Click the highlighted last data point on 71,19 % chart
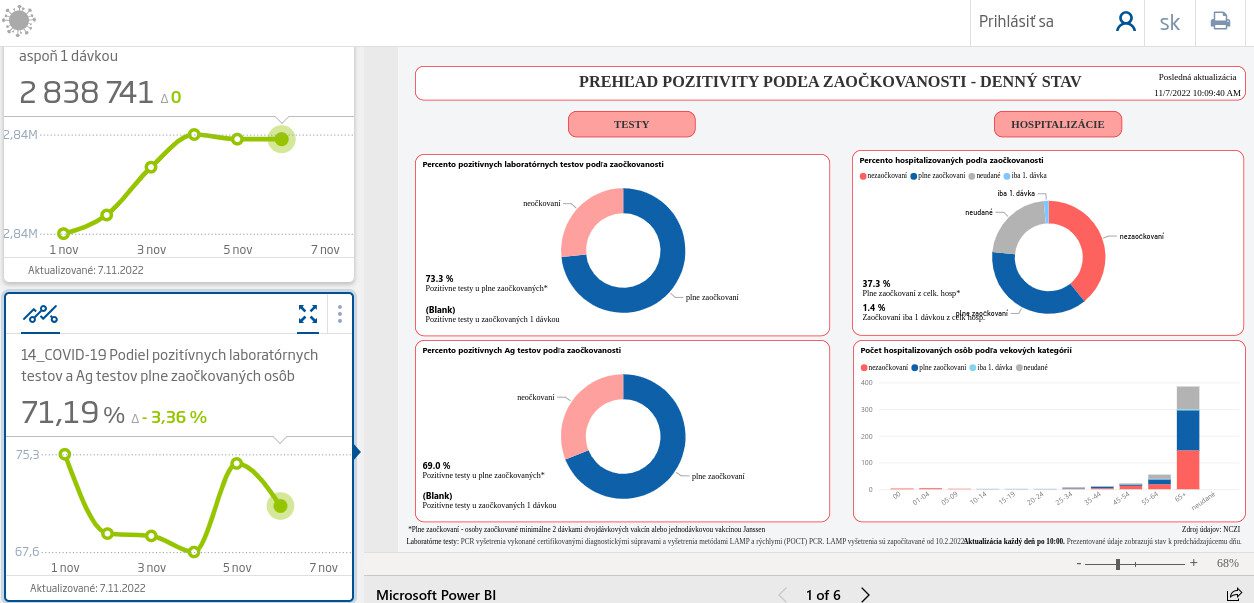 (x=281, y=506)
